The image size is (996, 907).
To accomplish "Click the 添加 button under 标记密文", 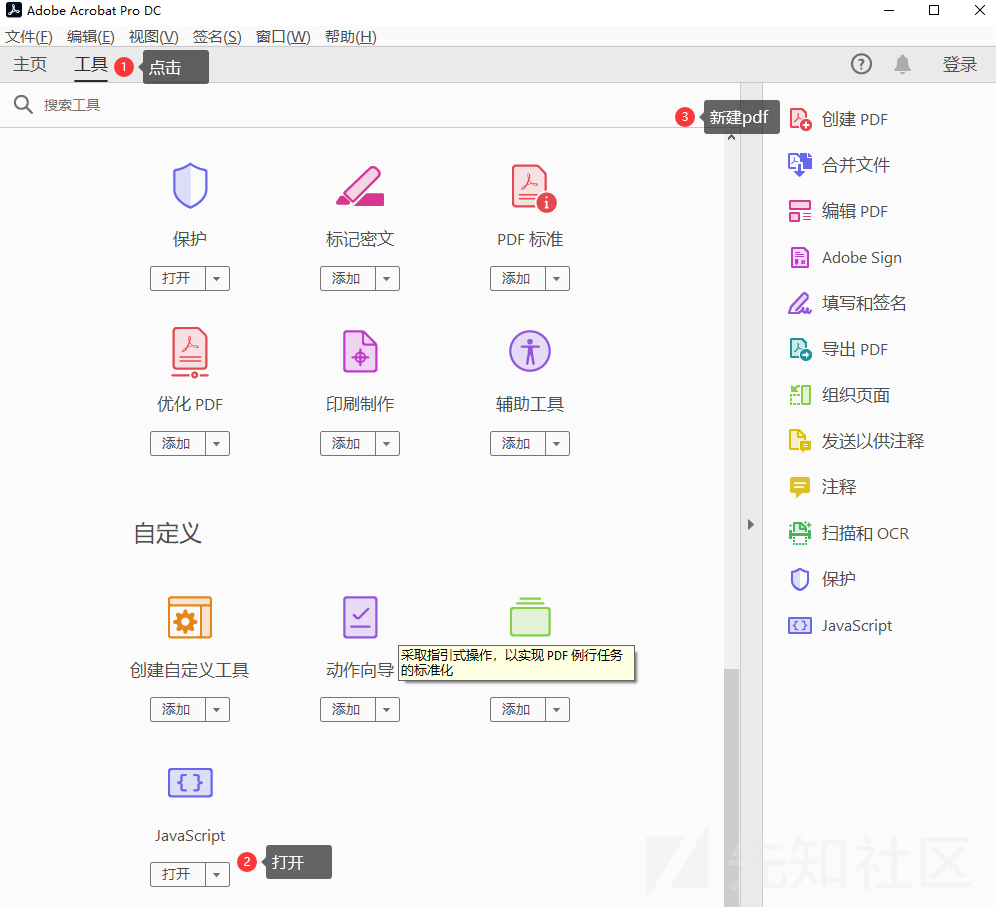I will click(x=347, y=279).
